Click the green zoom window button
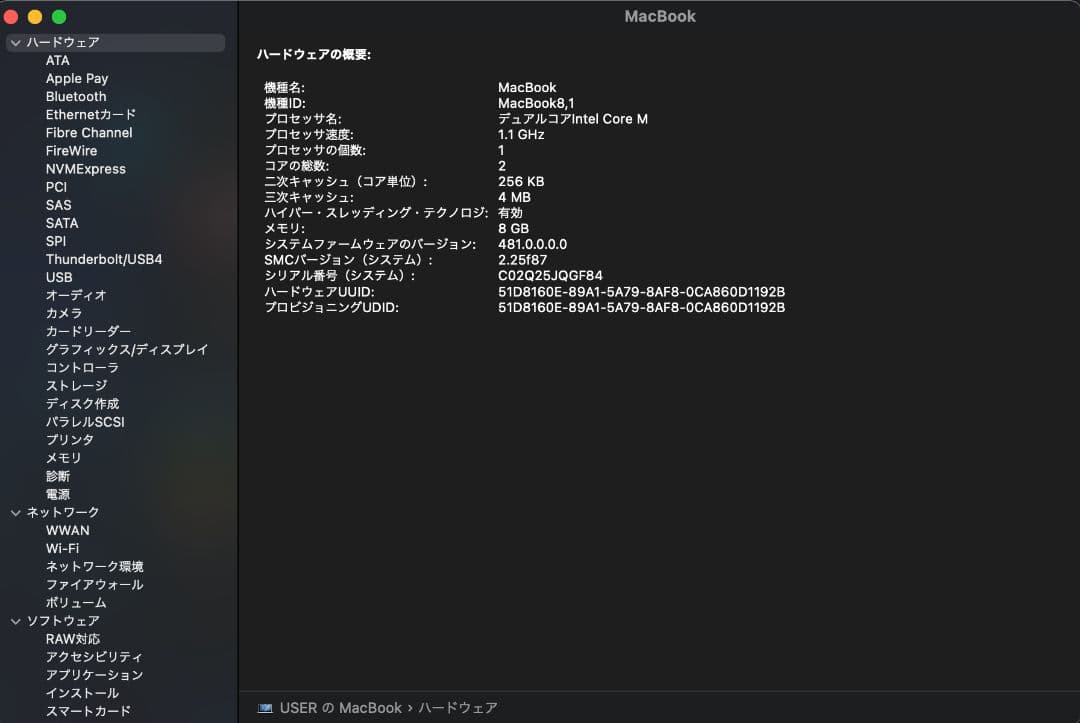This screenshot has width=1080, height=723. 59,17
